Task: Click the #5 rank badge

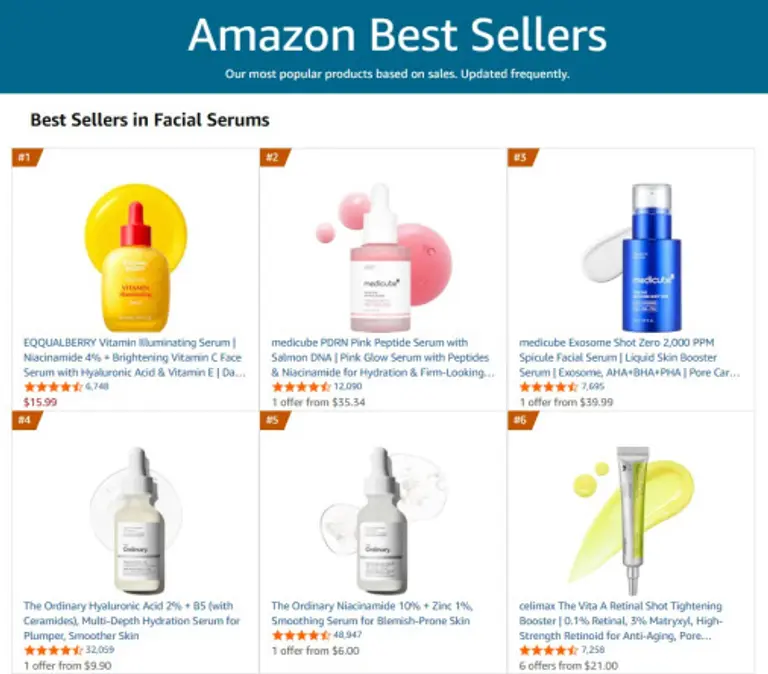Action: click(275, 420)
